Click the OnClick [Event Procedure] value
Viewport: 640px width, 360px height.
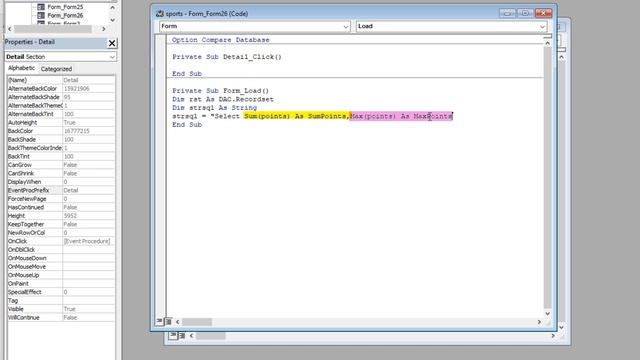click(89, 241)
